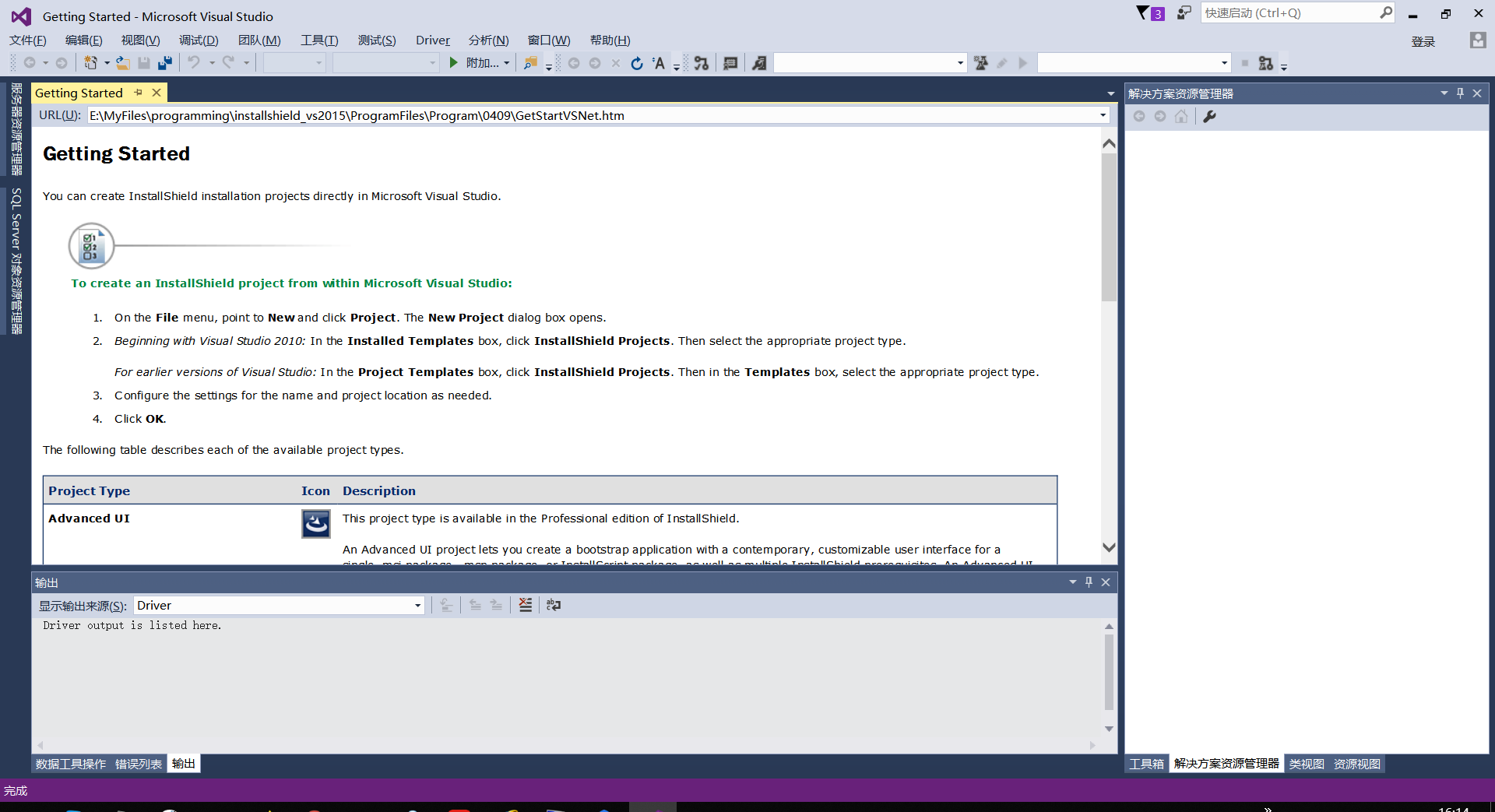Click the Redo arrow icon
Screen dimensions: 1495x812
pyautogui.click(x=228, y=63)
